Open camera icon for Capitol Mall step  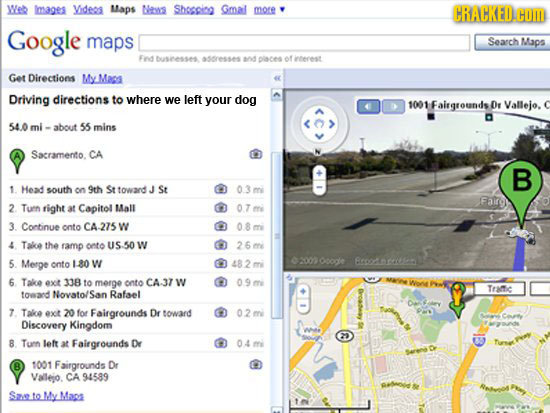point(221,208)
